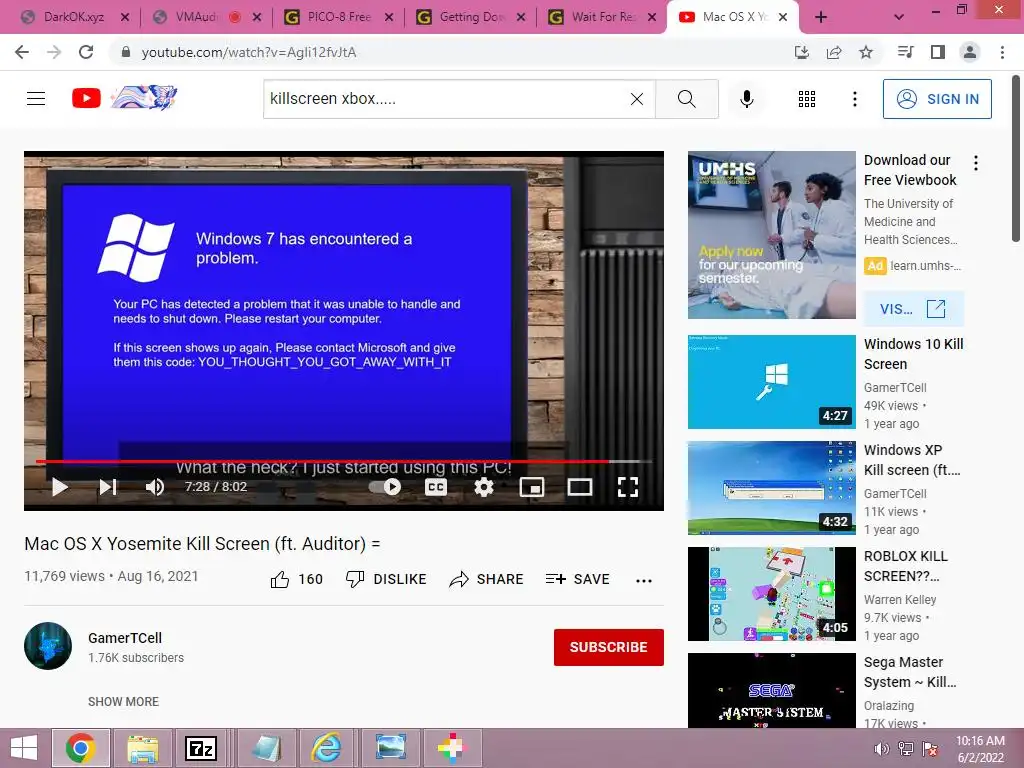
Task: Open the ROBLOX KILL SCREEN video thumbnail
Action: (x=771, y=594)
